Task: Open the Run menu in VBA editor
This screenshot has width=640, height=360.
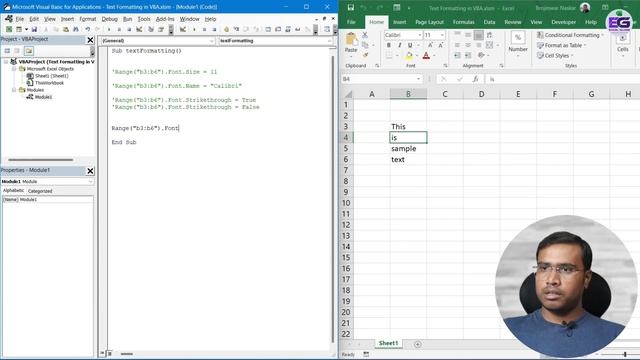Action: tap(127, 19)
